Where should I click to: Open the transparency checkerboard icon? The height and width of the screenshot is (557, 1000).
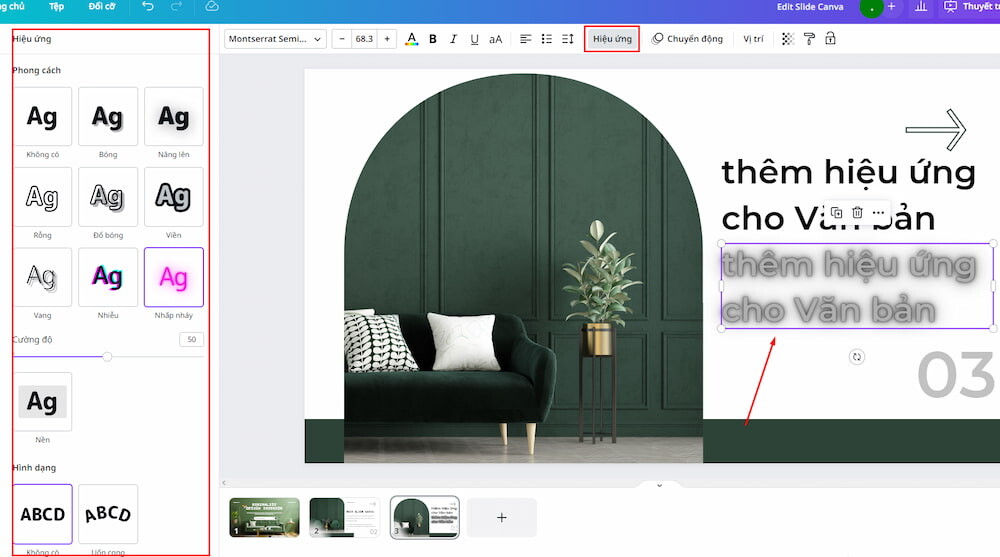pos(788,39)
